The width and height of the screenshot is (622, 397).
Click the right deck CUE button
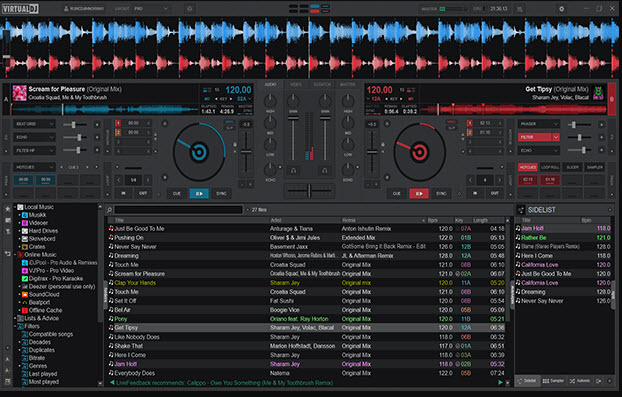tap(397, 194)
